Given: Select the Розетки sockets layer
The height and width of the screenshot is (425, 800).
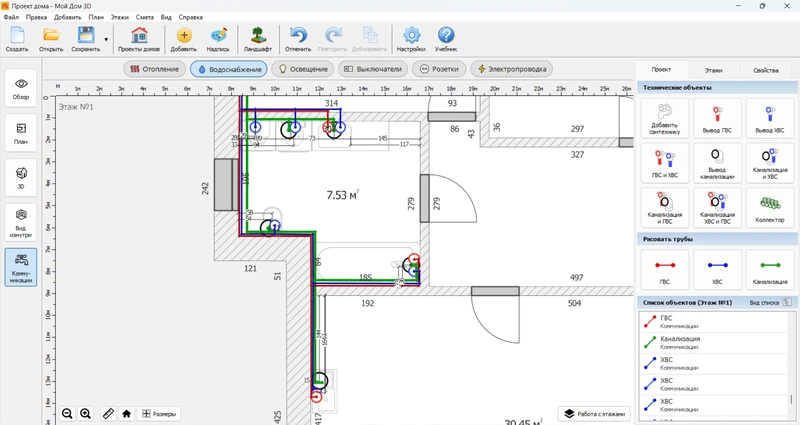Looking at the screenshot, I should (x=439, y=69).
